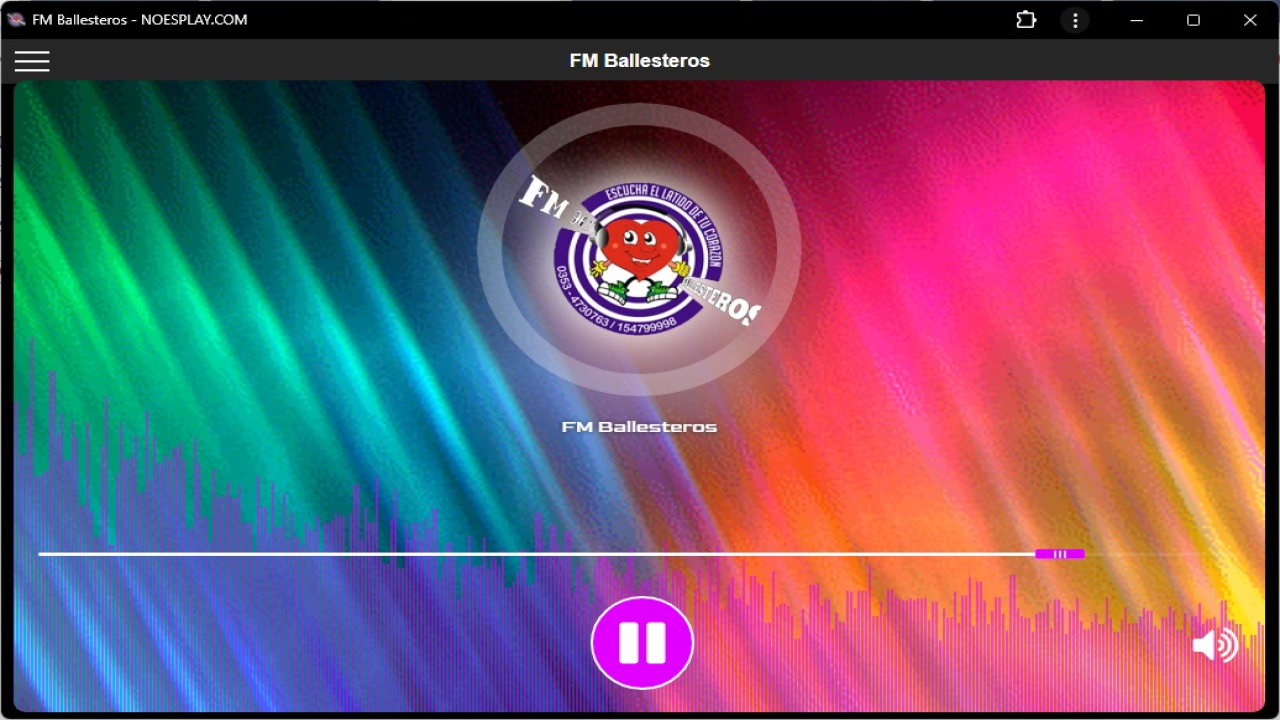
Task: Open the three-dot app options menu
Action: (x=1075, y=20)
